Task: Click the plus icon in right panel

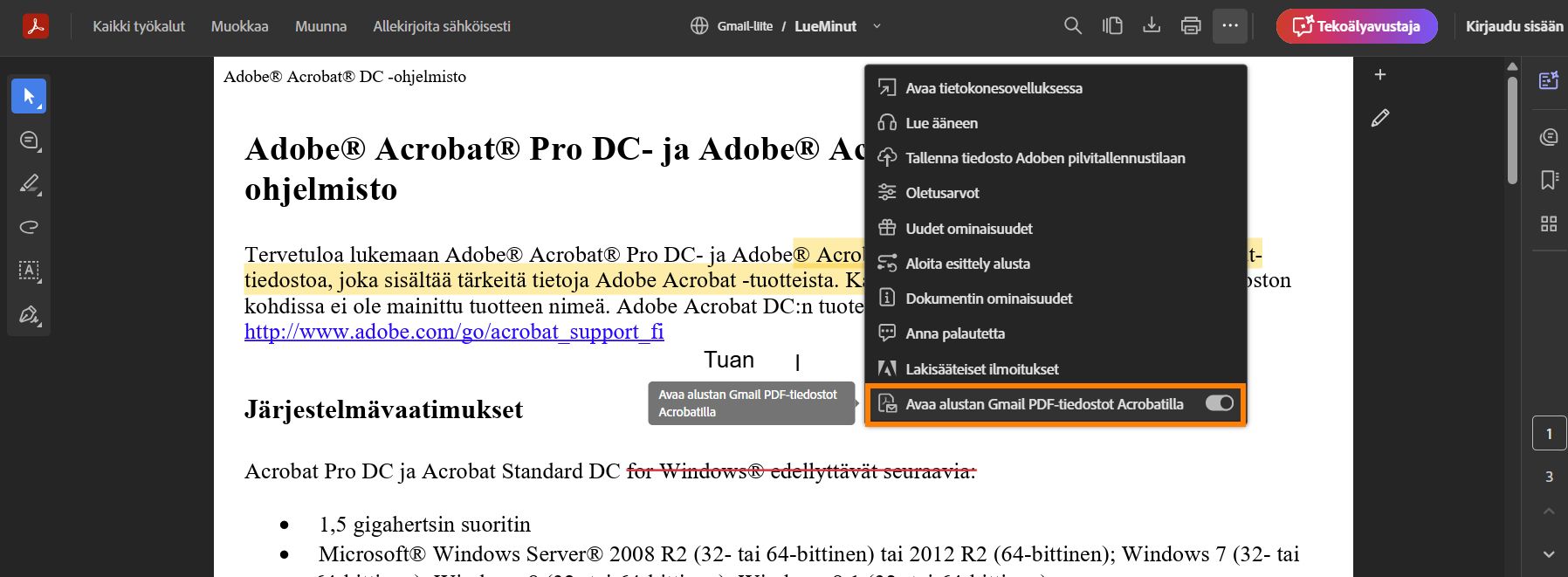Action: [x=1380, y=75]
